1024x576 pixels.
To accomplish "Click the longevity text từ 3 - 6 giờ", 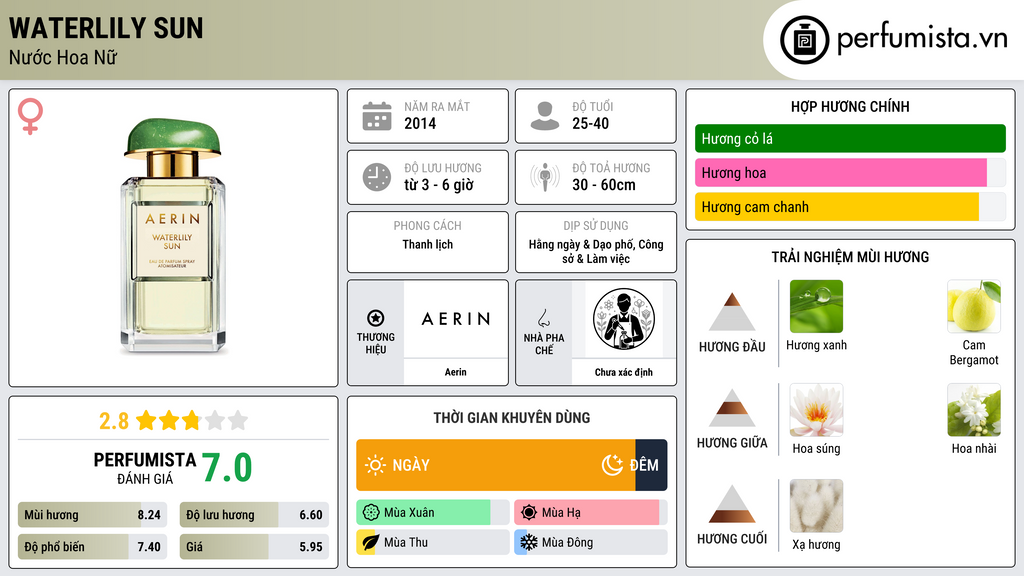I will point(438,185).
